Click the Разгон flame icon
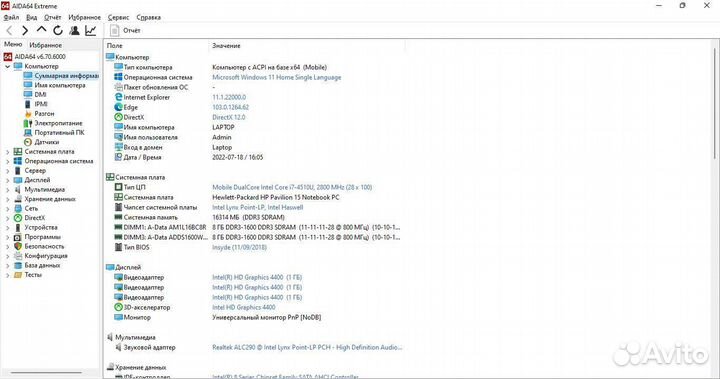Viewport: 720px width, 379px height. pos(28,113)
